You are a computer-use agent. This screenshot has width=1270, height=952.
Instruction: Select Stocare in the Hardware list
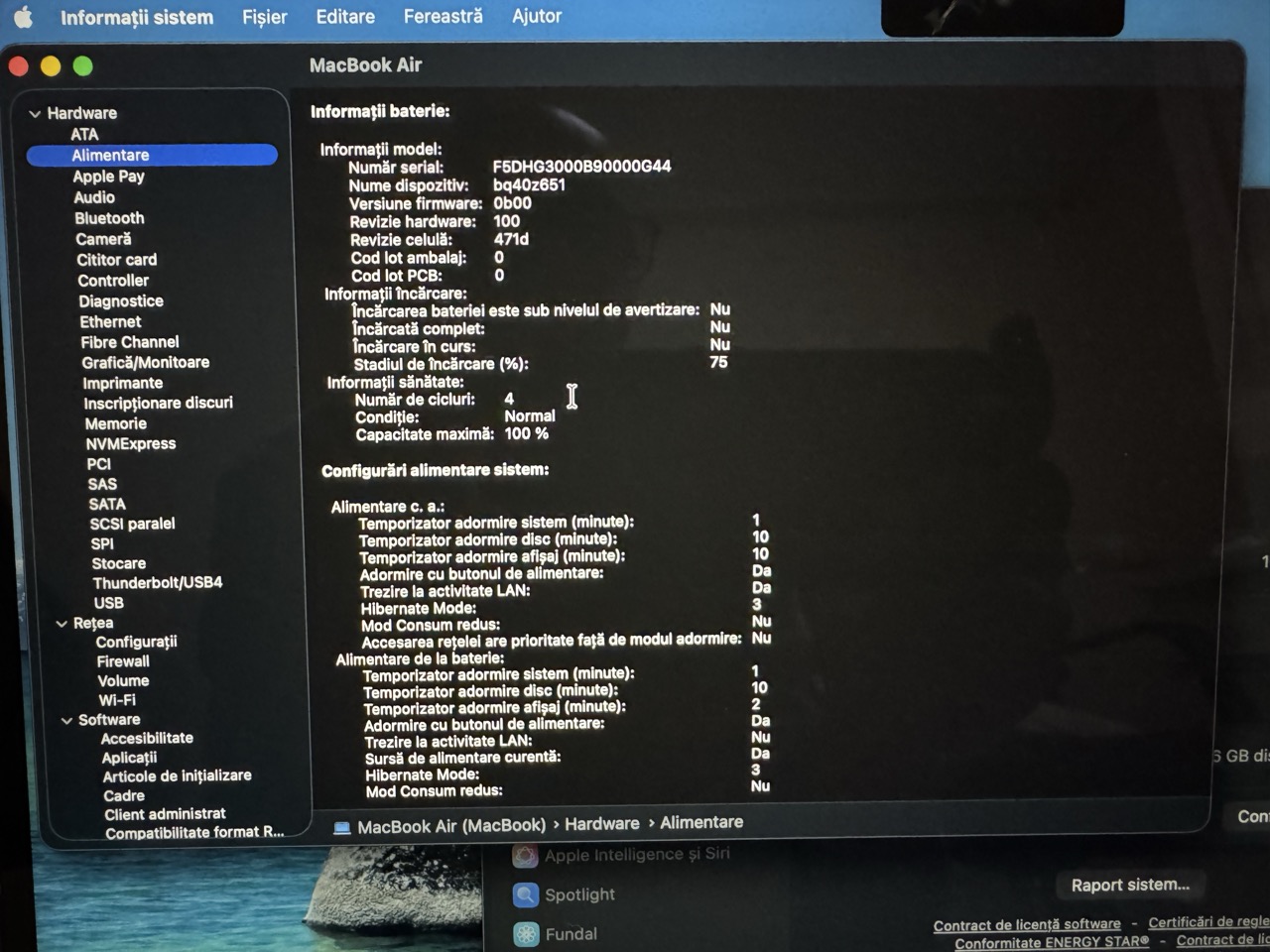pos(118,563)
